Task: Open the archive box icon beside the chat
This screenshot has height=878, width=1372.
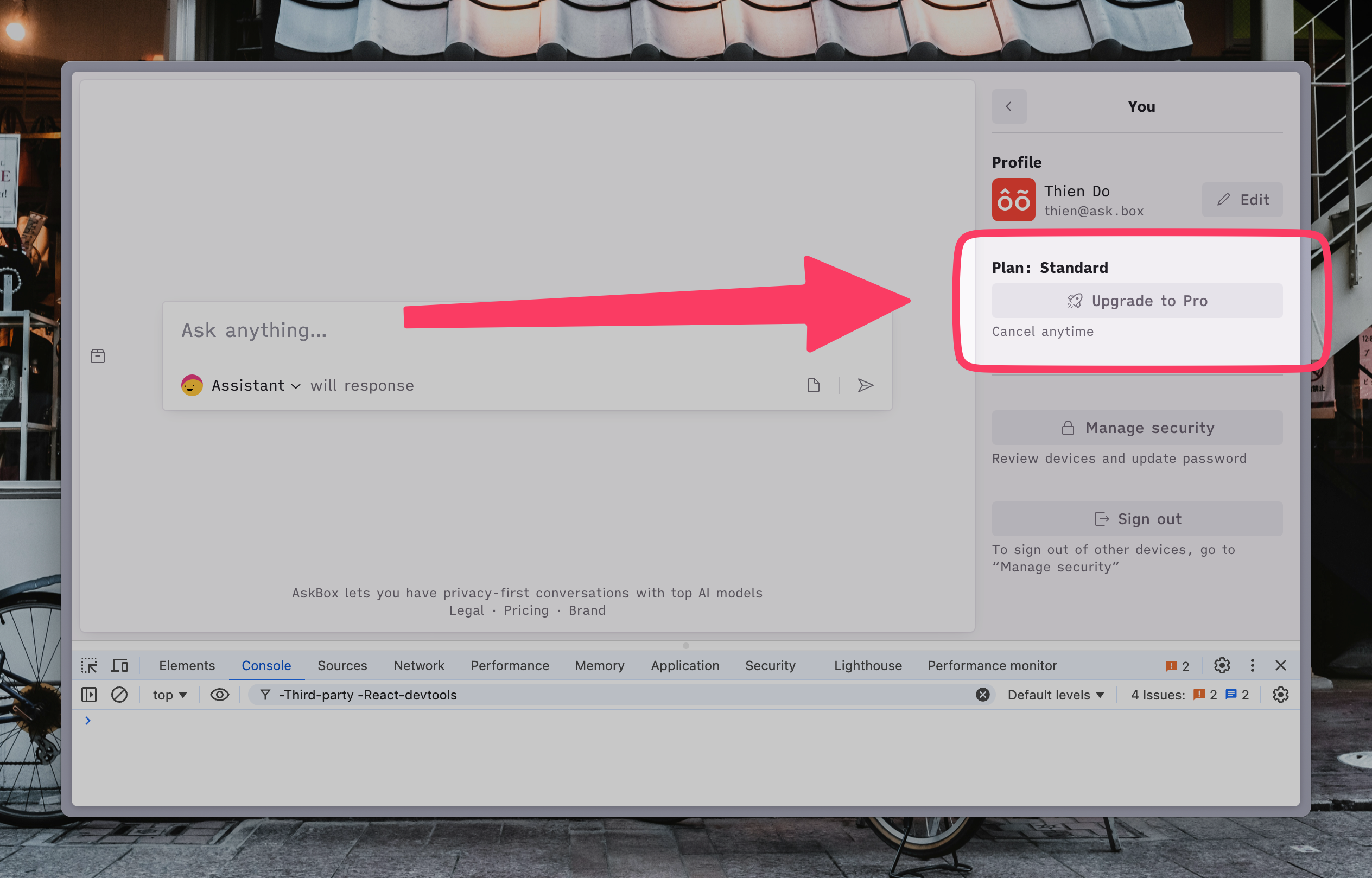Action: [x=98, y=356]
